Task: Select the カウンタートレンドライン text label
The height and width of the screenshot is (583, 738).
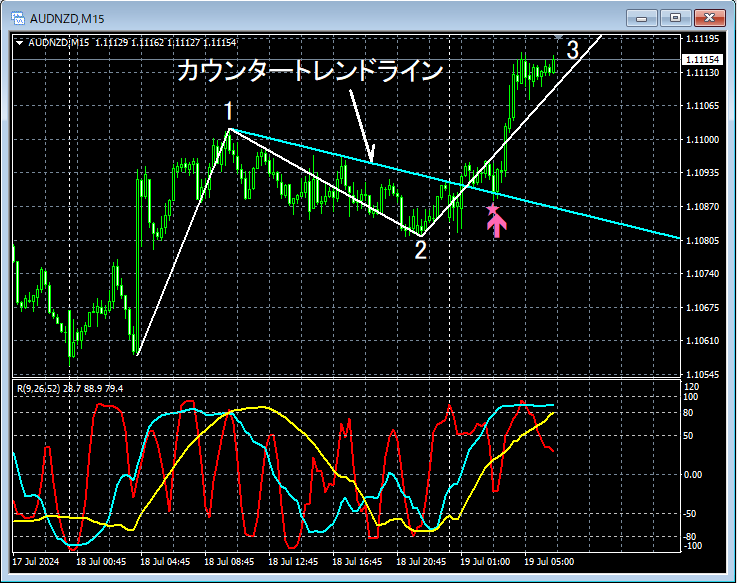Action: pos(311,71)
